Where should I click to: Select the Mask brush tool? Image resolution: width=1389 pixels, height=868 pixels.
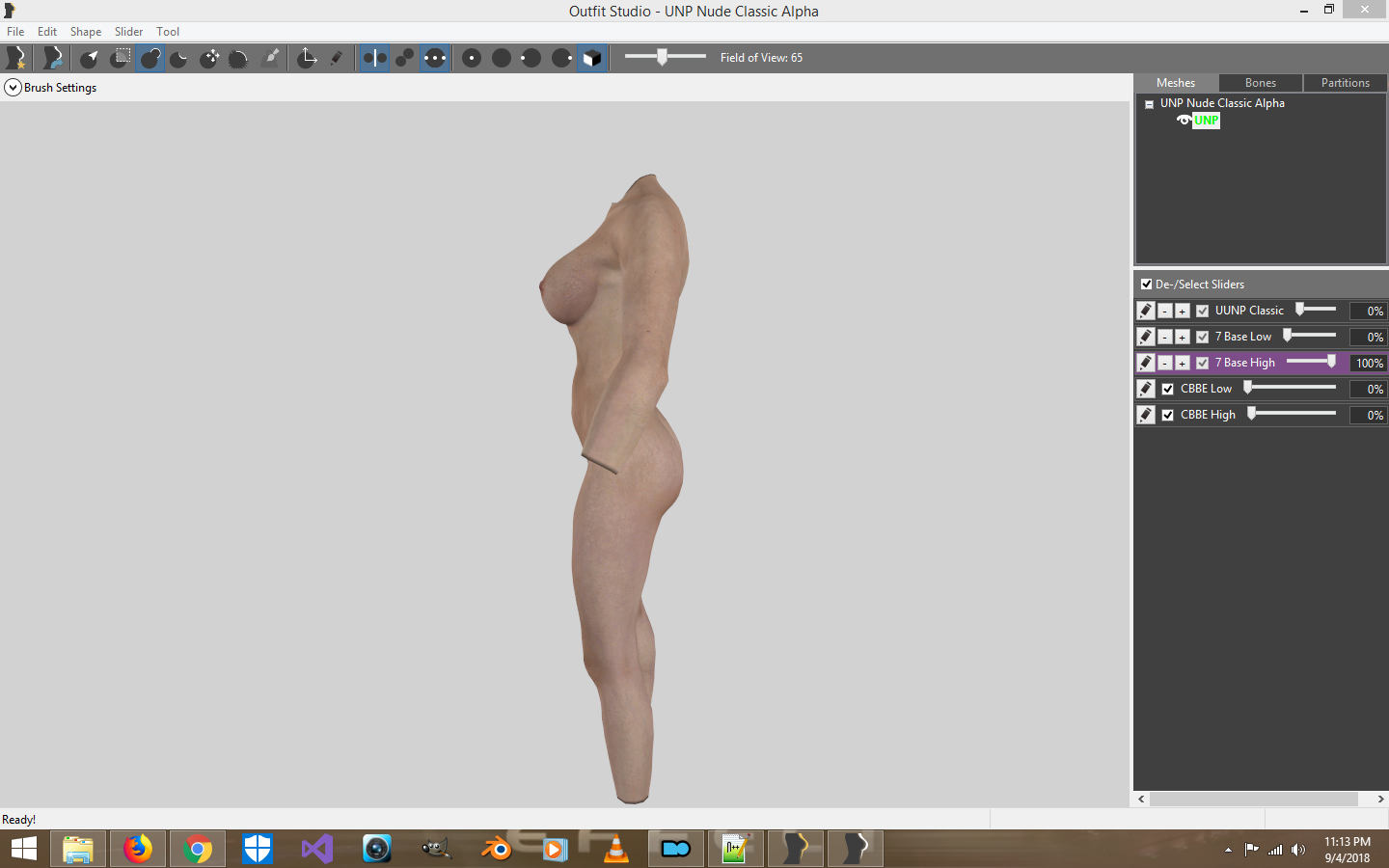[x=120, y=58]
